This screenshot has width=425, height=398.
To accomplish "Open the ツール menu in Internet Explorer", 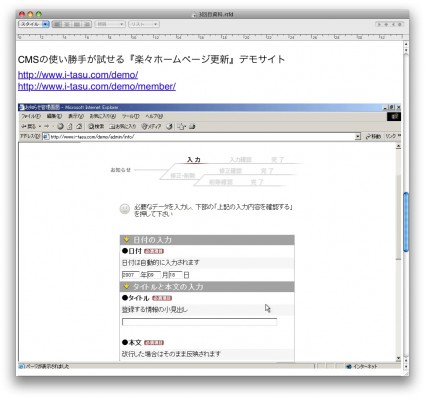I will [130, 116].
